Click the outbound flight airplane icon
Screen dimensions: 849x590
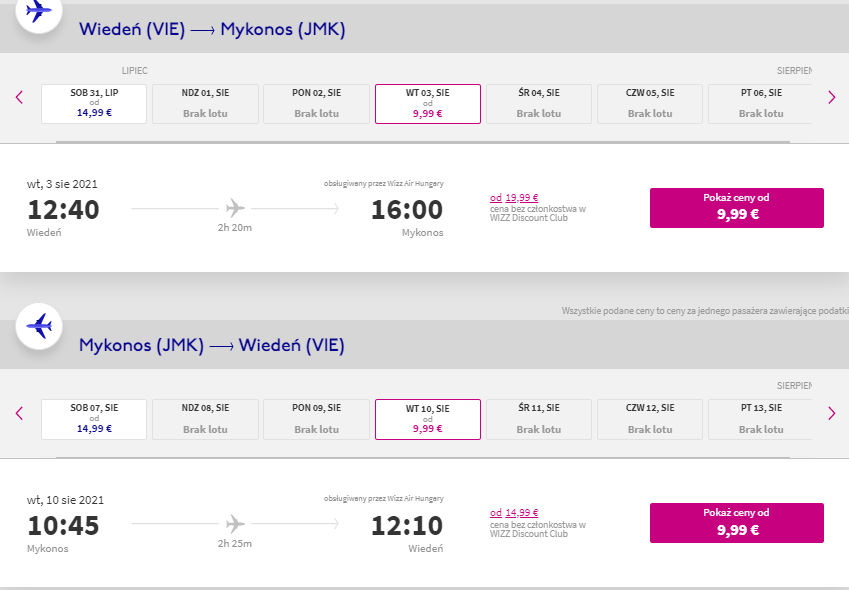[39, 10]
